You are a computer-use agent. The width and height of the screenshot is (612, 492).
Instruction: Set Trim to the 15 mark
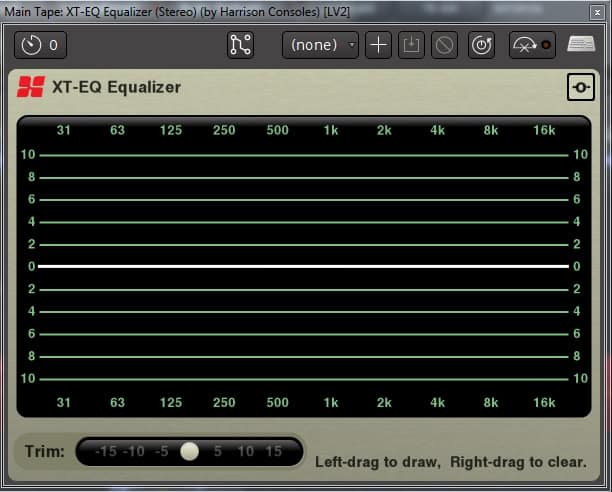273,451
